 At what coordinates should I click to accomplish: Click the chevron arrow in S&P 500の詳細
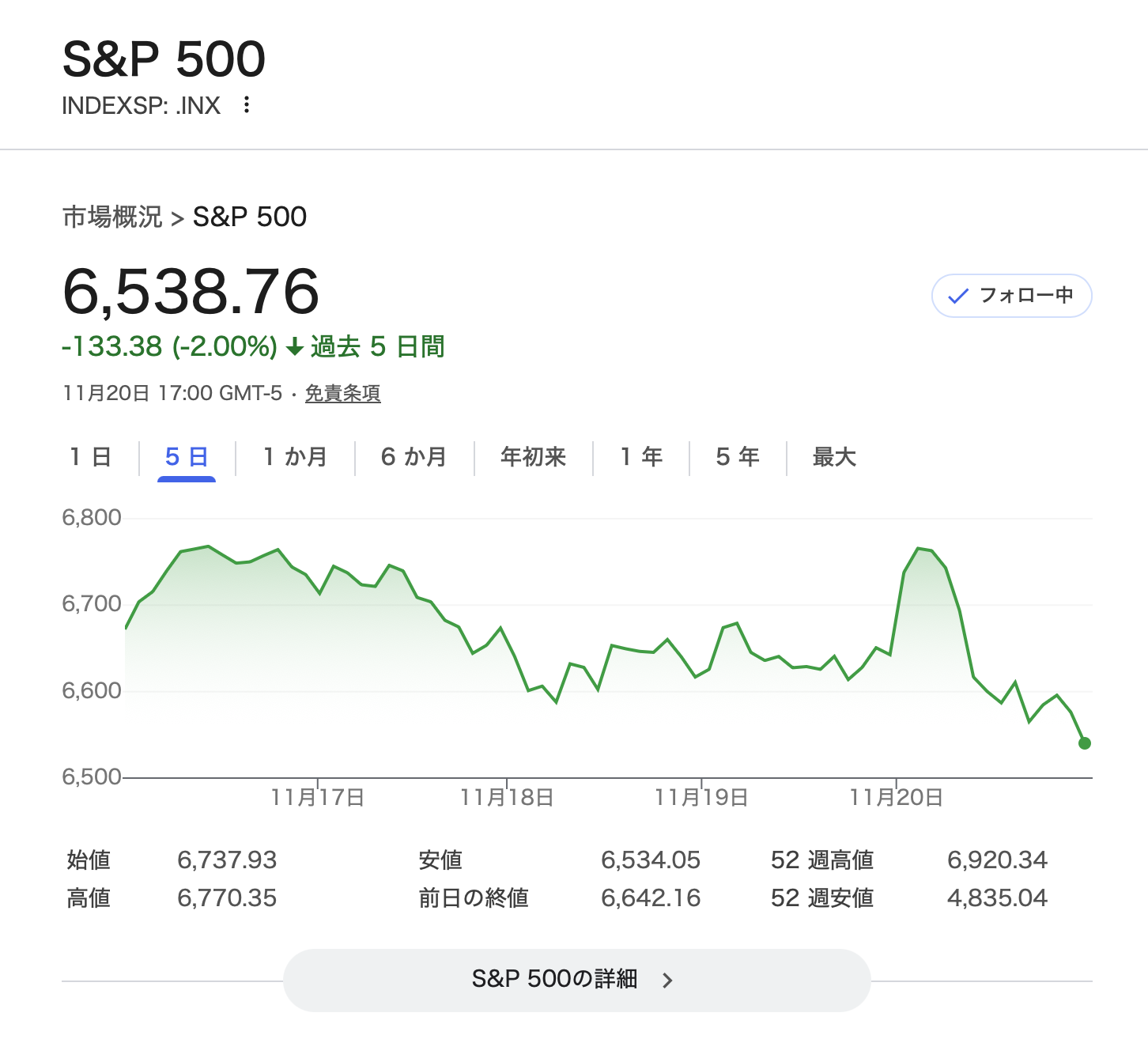667,981
